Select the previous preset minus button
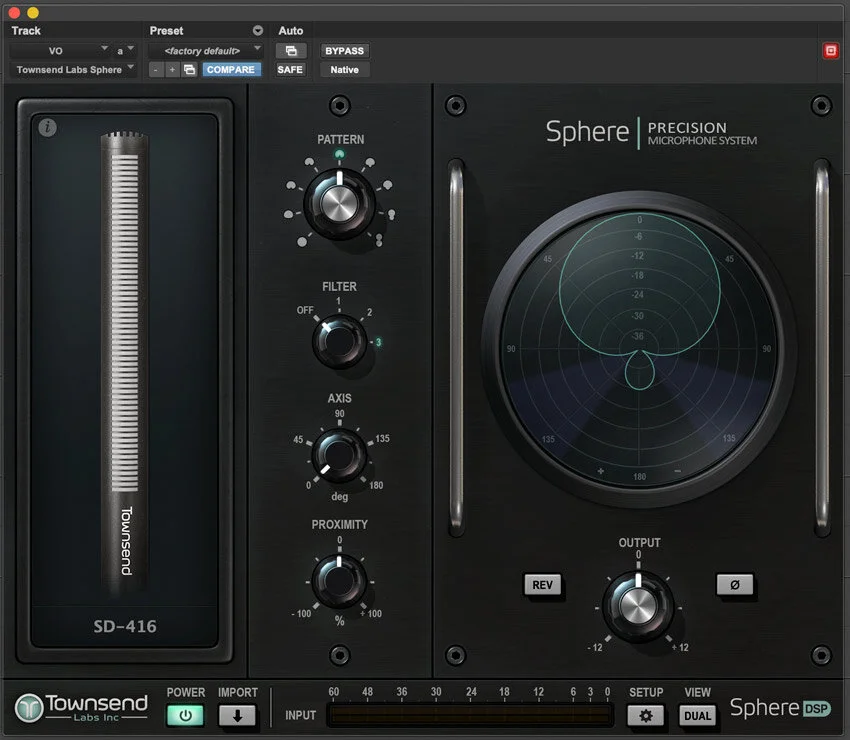The width and height of the screenshot is (850, 740). tap(156, 69)
